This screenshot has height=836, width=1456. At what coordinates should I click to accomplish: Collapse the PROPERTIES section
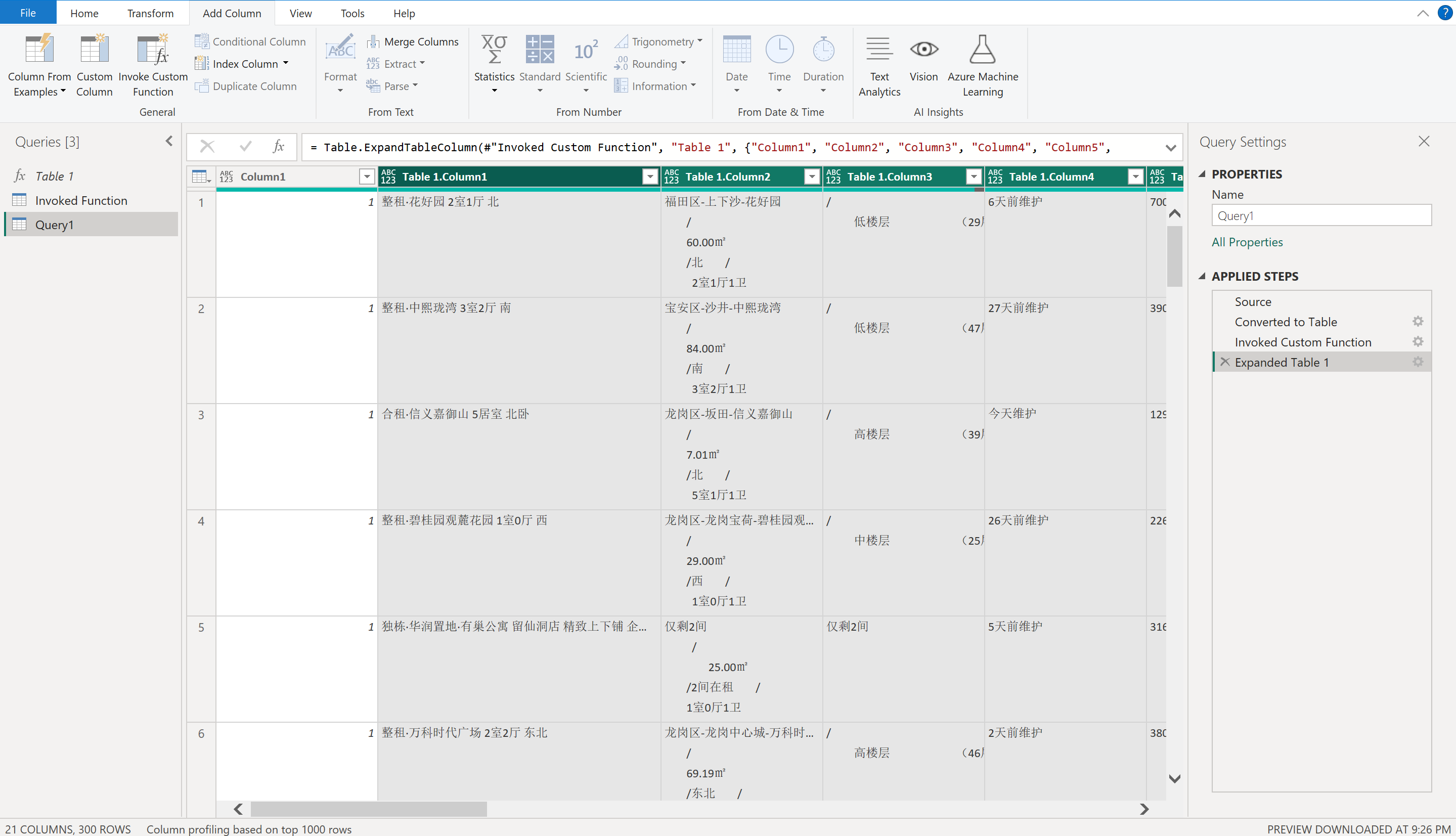point(1202,174)
